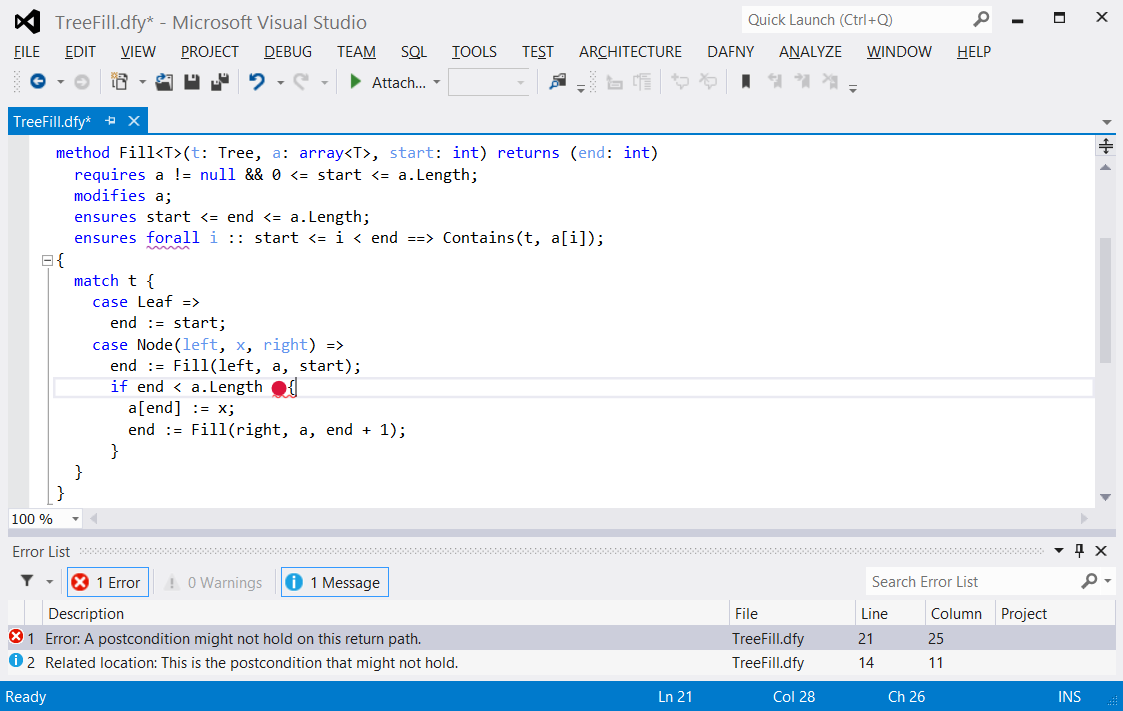Click the Save file floppy icon
This screenshot has height=711, width=1123.
tap(192, 83)
